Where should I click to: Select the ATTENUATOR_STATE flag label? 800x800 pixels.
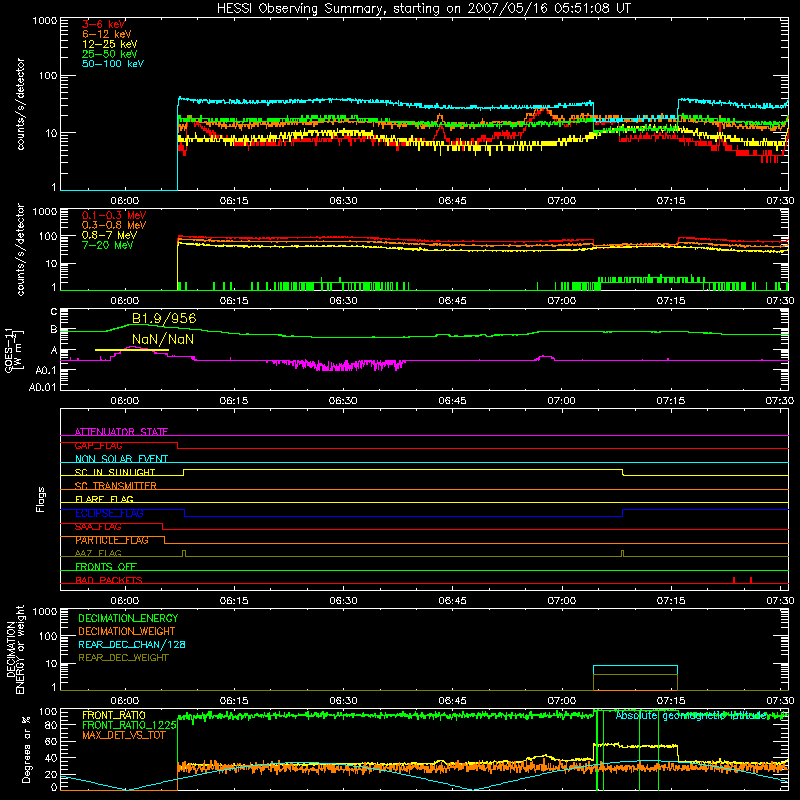pyautogui.click(x=121, y=432)
